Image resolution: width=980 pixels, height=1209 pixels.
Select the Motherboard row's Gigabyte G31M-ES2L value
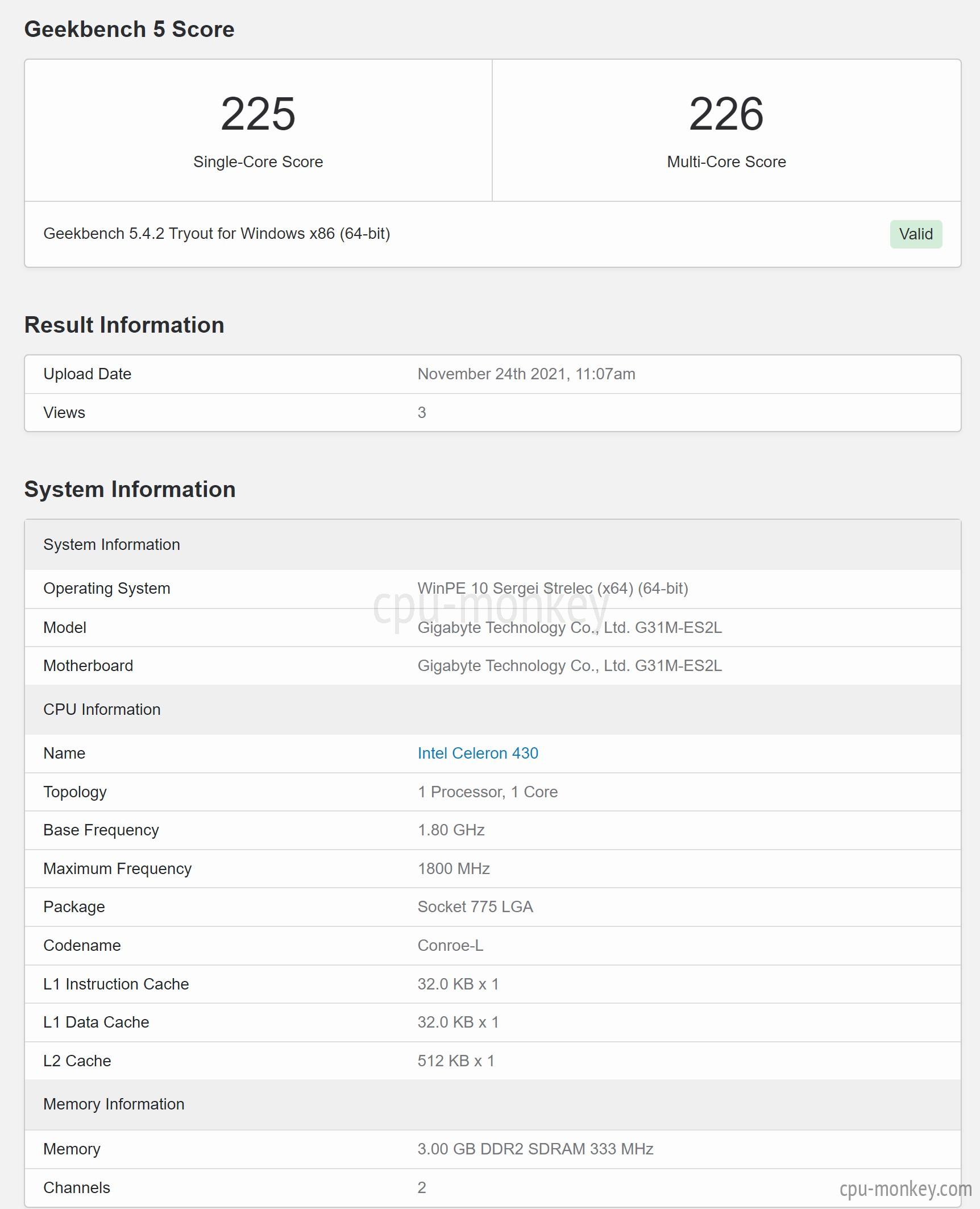(570, 666)
